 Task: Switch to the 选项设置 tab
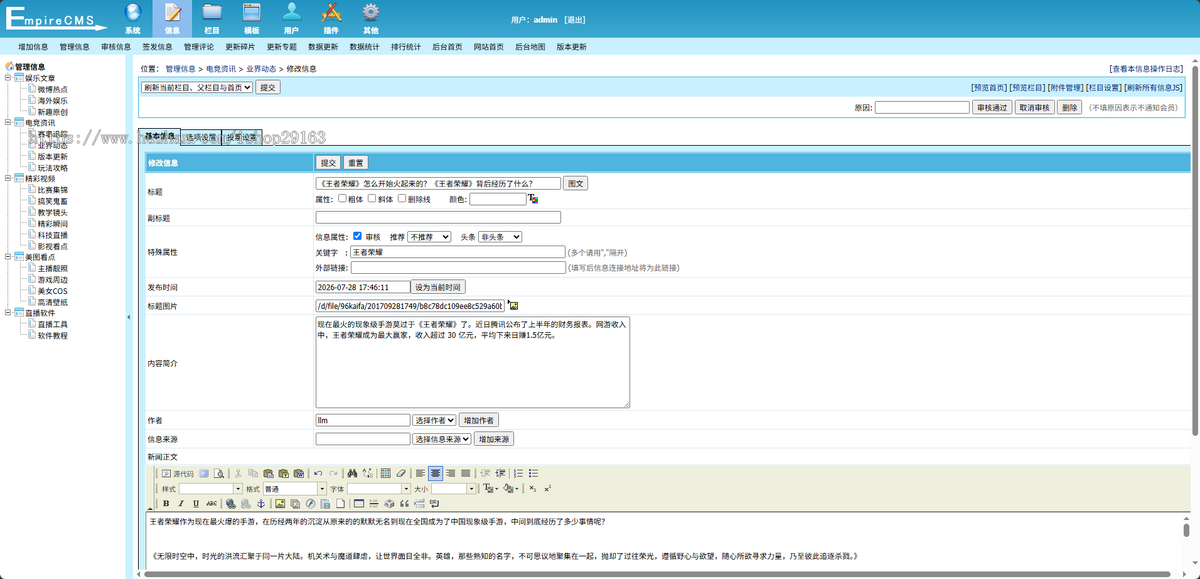201,137
